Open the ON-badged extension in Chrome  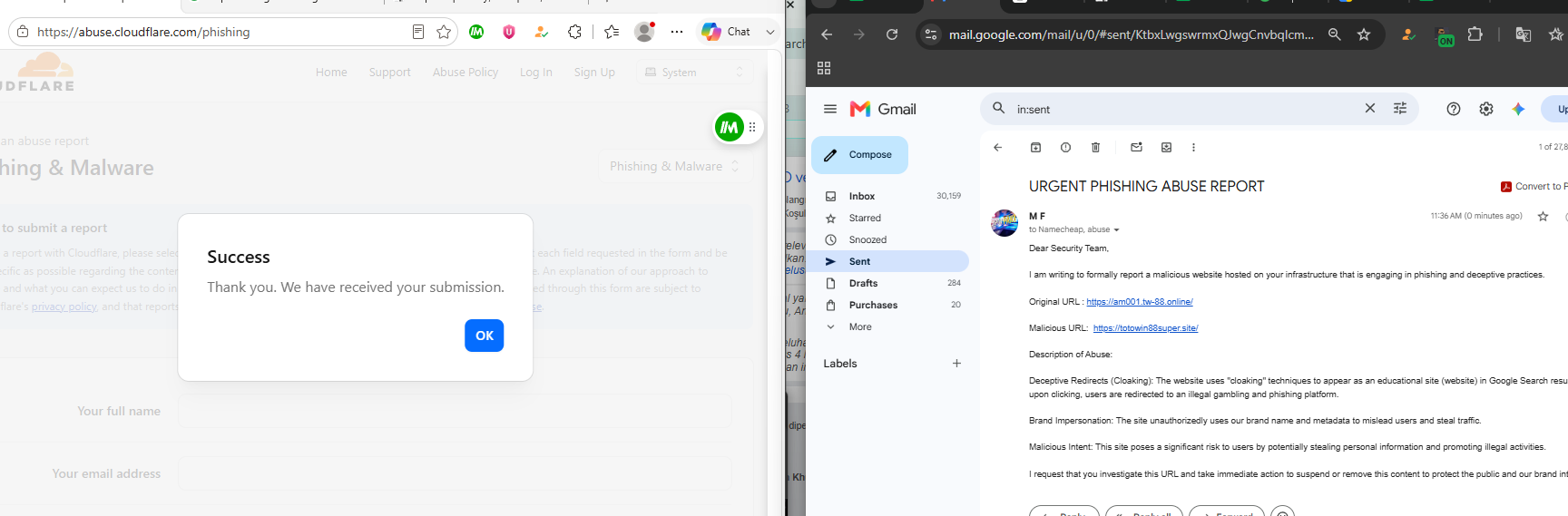[1445, 36]
